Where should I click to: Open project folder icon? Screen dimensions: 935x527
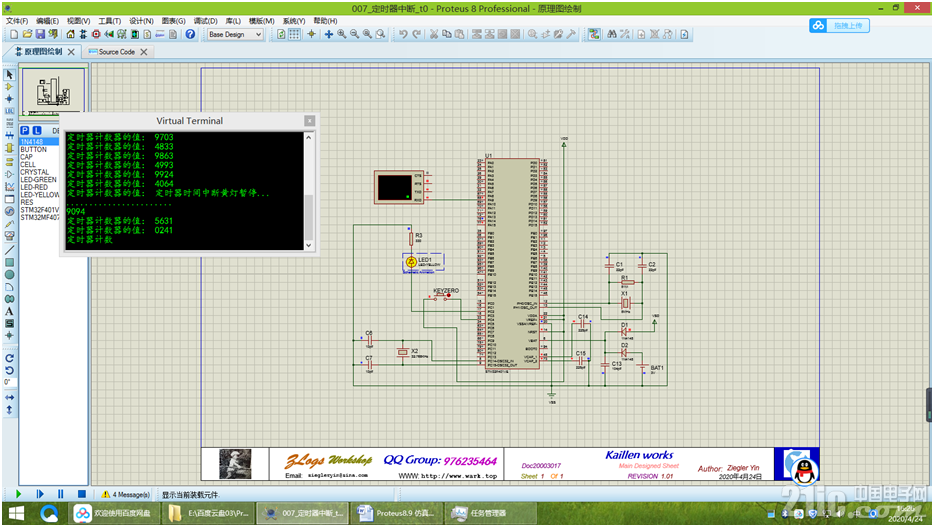[27, 35]
